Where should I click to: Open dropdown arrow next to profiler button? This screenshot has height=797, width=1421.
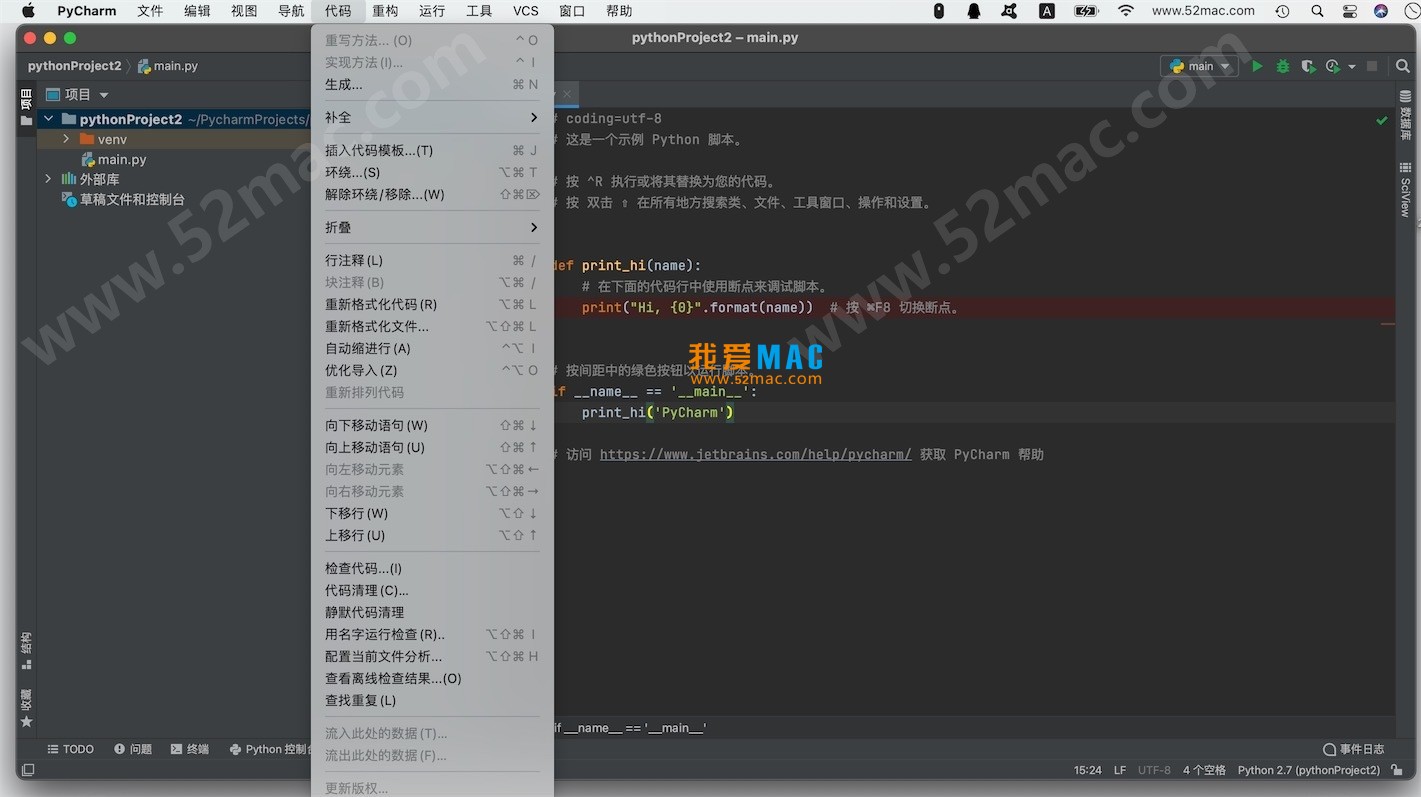1352,67
